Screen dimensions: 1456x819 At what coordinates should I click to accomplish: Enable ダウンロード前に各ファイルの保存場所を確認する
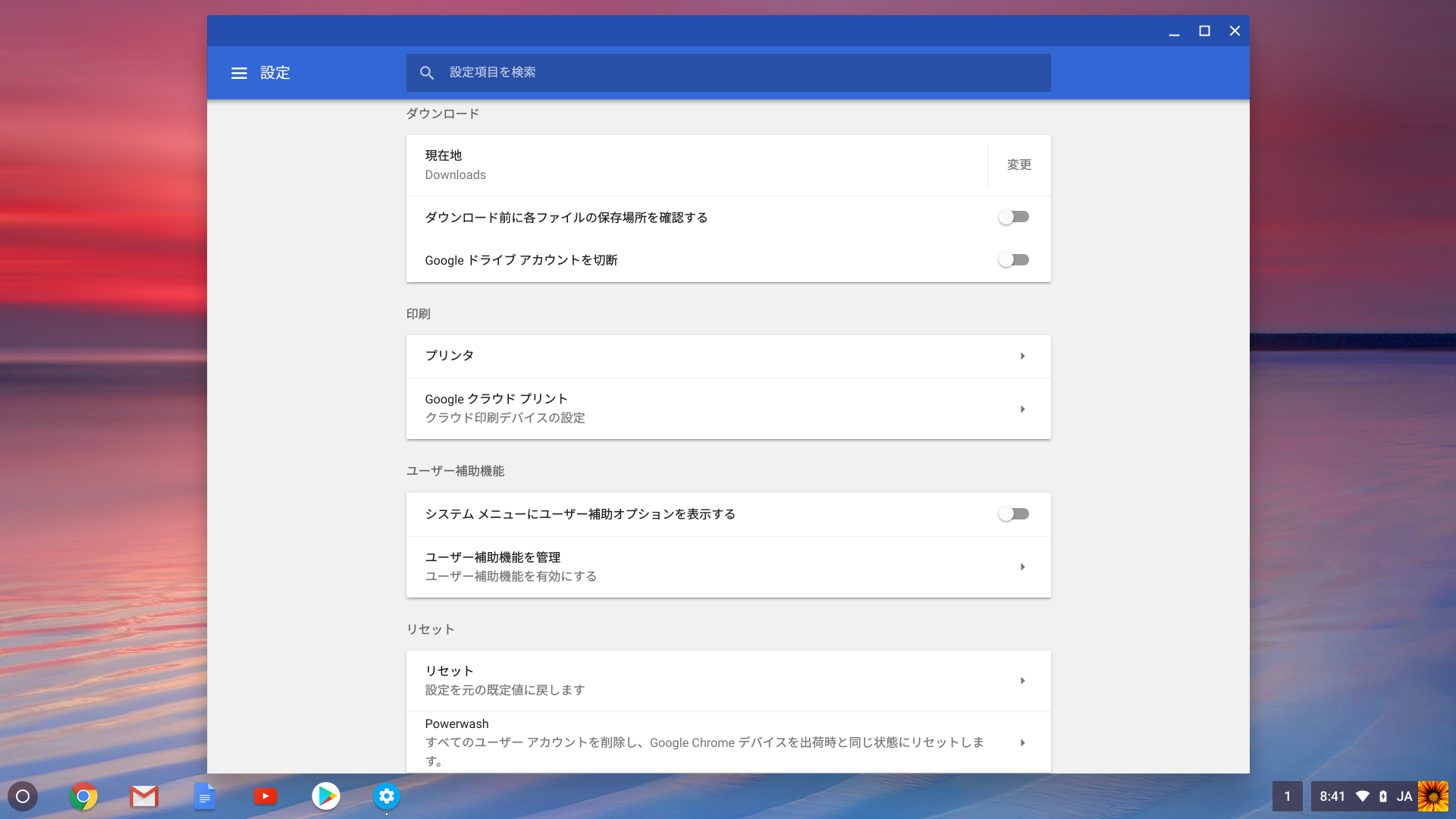coord(1014,217)
